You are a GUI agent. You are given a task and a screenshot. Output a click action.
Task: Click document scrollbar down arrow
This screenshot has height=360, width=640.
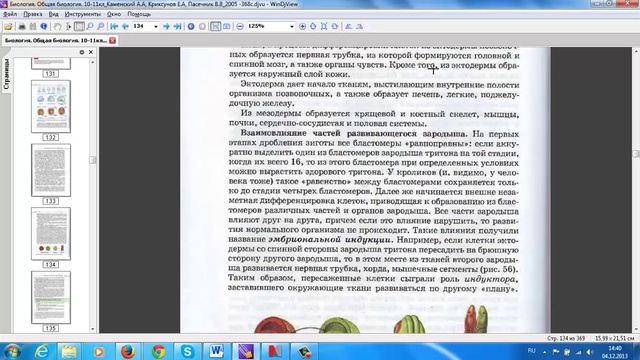(x=636, y=329)
